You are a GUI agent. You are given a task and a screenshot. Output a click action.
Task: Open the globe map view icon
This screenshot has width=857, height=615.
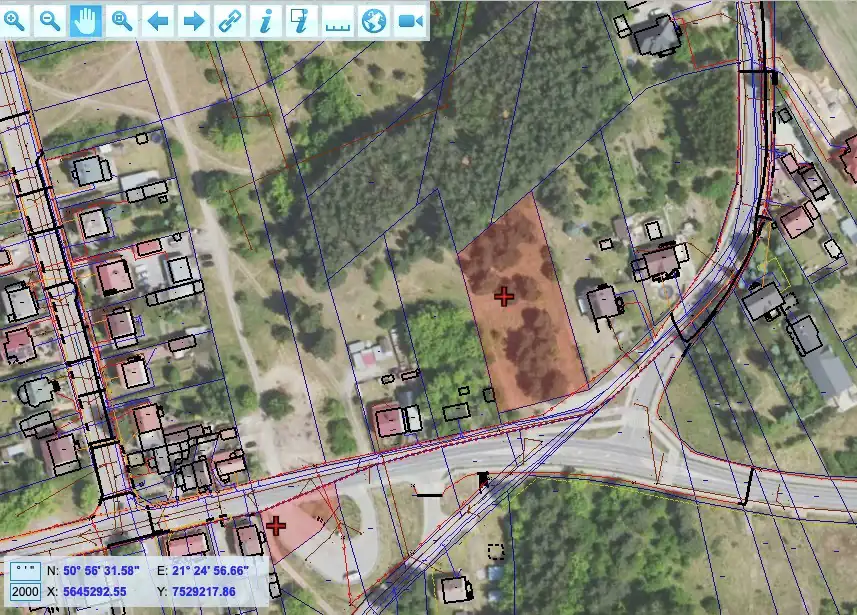tap(373, 20)
